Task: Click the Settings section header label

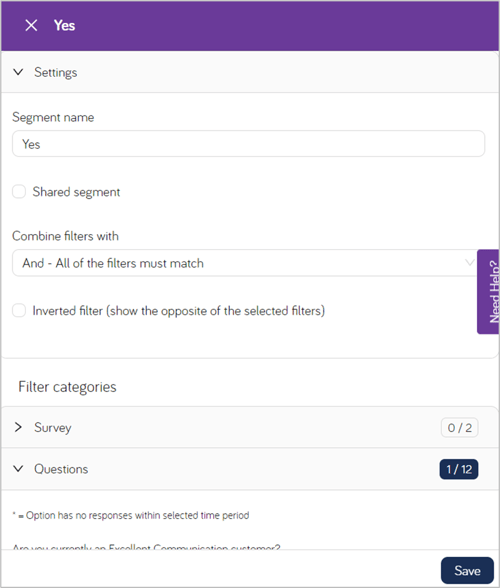Action: (x=56, y=72)
